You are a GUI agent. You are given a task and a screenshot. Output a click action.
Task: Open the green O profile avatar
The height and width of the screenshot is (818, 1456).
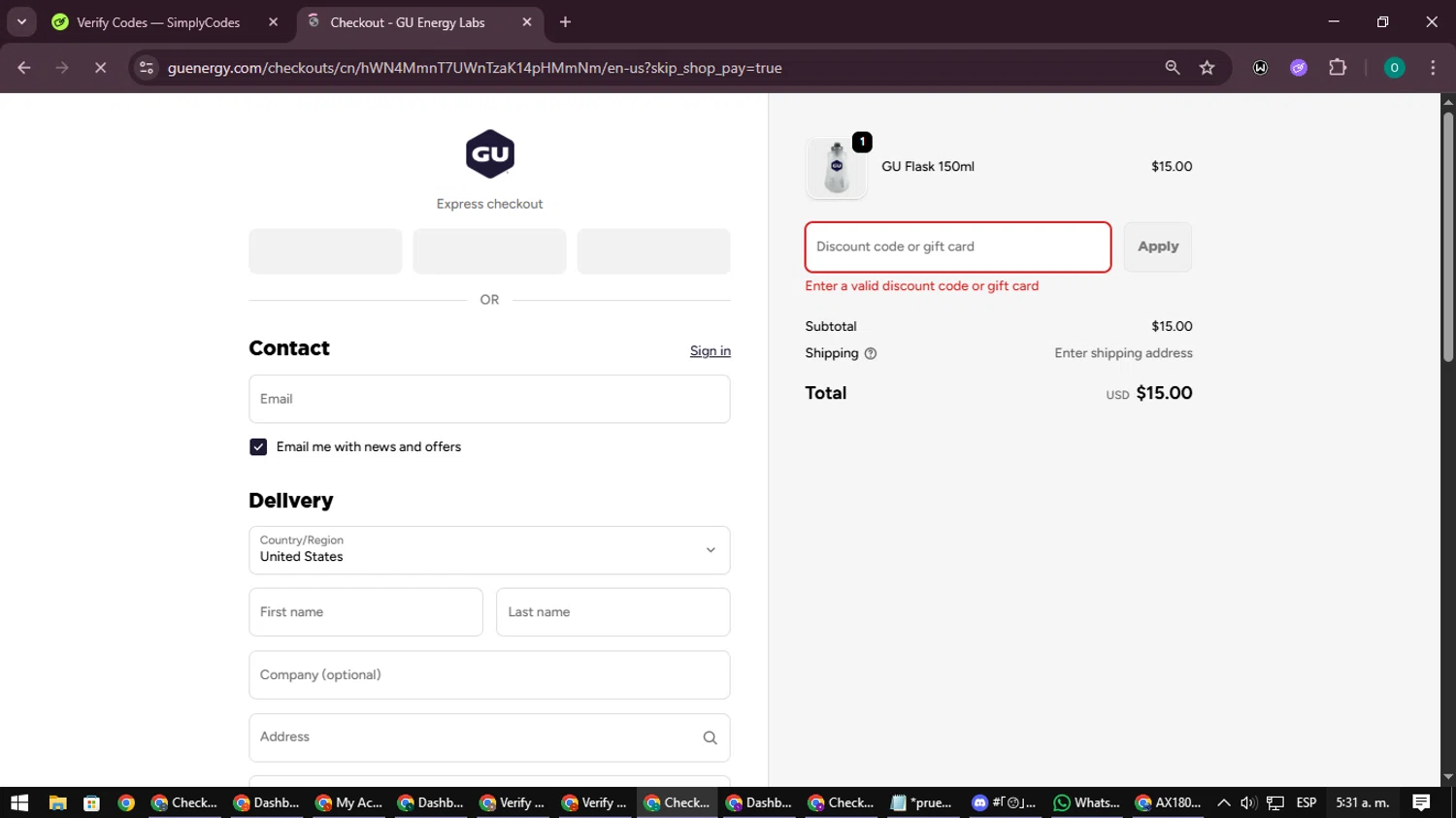(x=1394, y=68)
